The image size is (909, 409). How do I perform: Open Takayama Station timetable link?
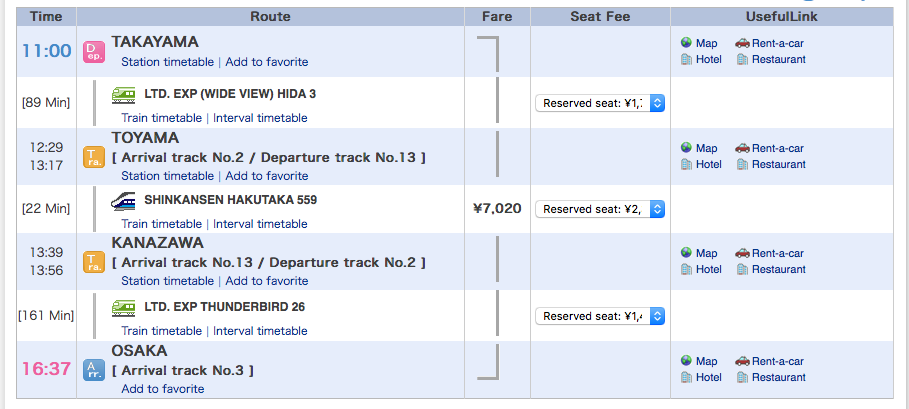(167, 62)
